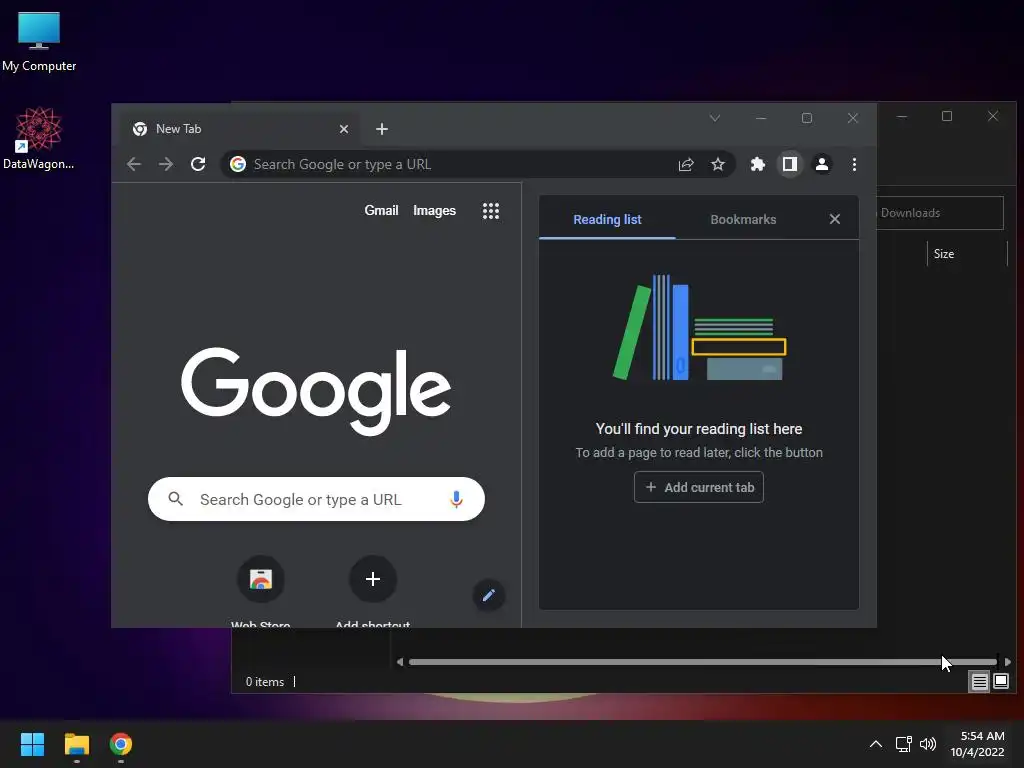Minimize the File Explorer window

[902, 116]
